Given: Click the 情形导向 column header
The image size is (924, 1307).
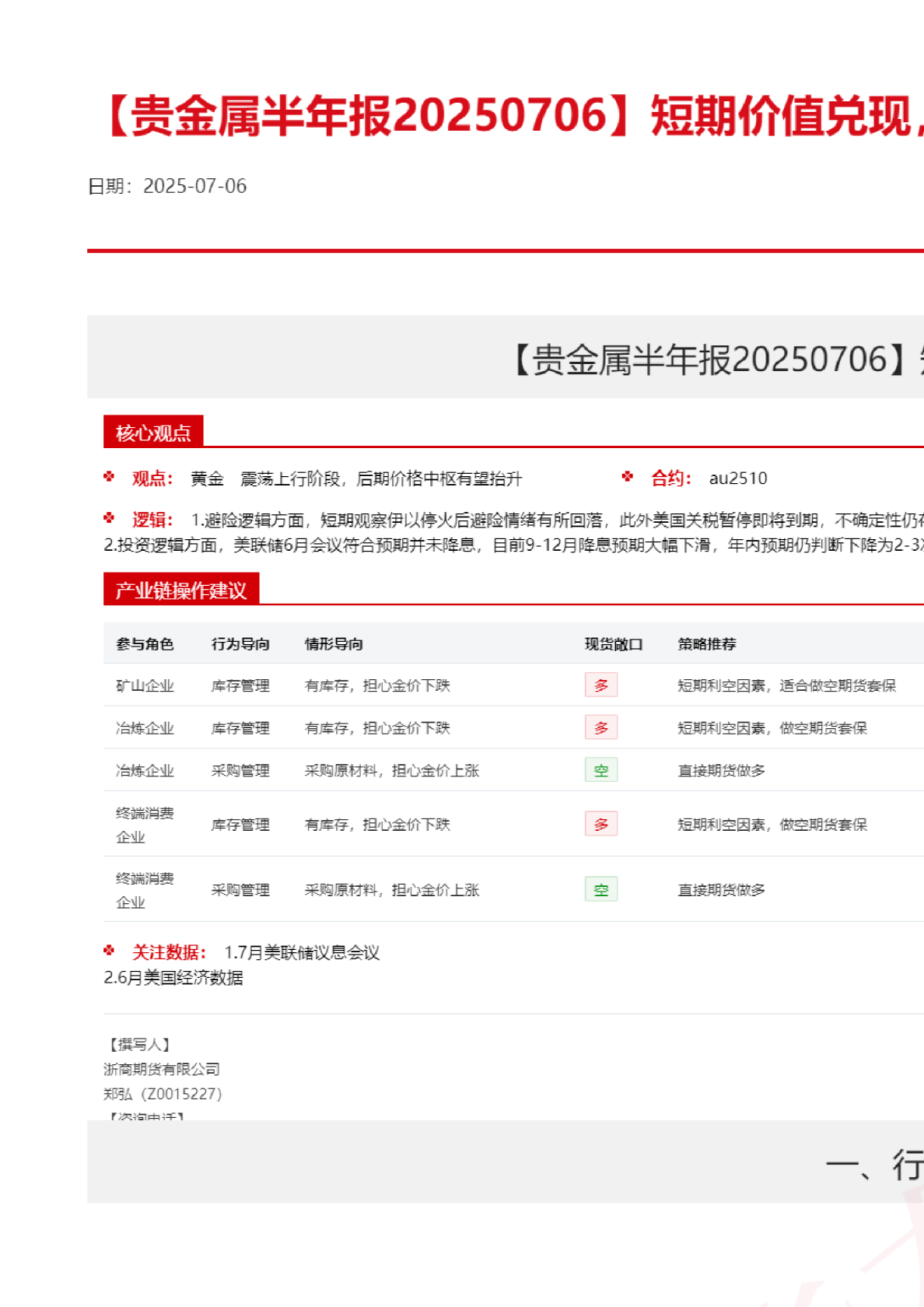Looking at the screenshot, I should click(x=334, y=644).
